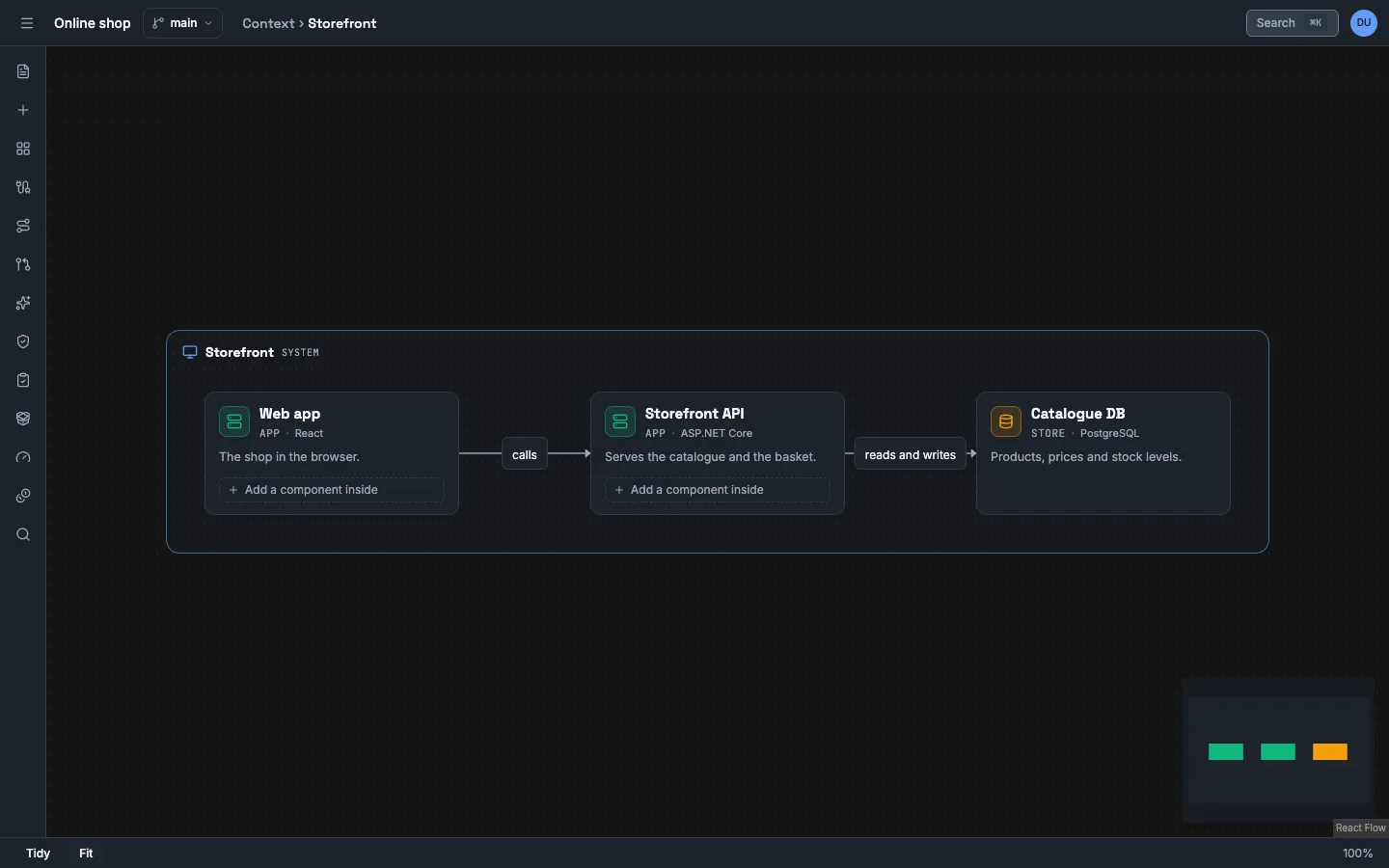Select the Catalogue DB node title

click(1077, 414)
